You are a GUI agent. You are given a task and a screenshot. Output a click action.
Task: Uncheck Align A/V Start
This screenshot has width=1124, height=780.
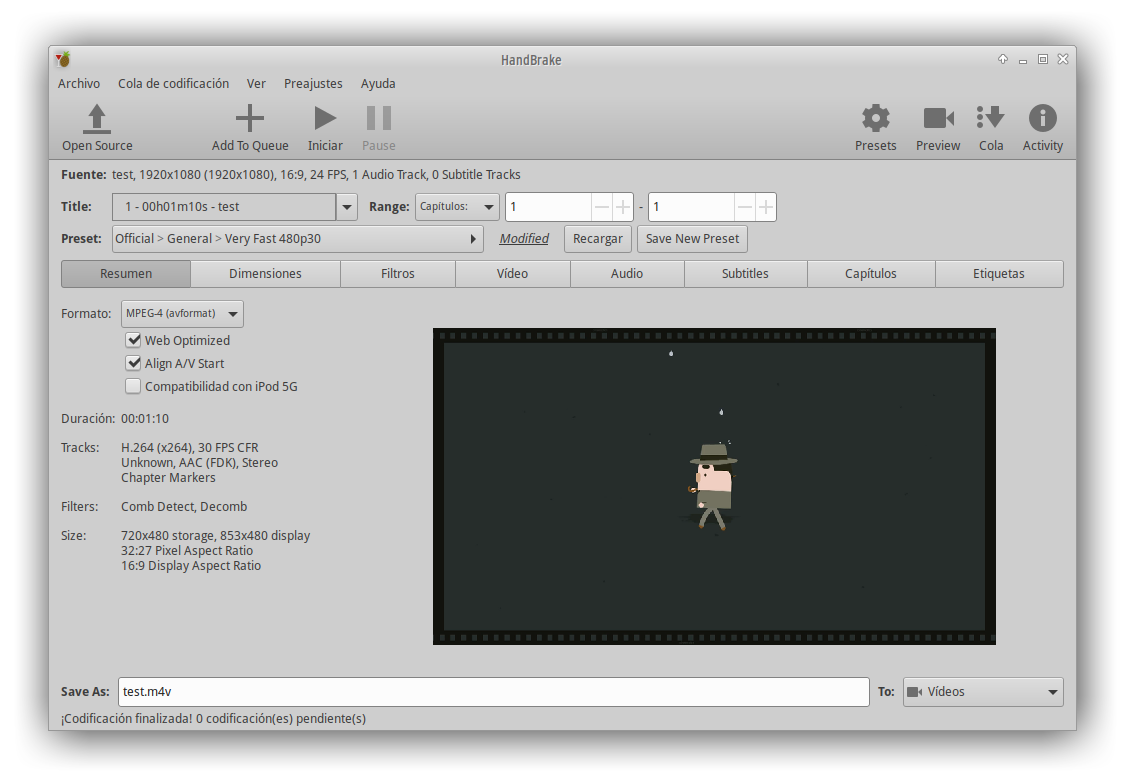[133, 363]
